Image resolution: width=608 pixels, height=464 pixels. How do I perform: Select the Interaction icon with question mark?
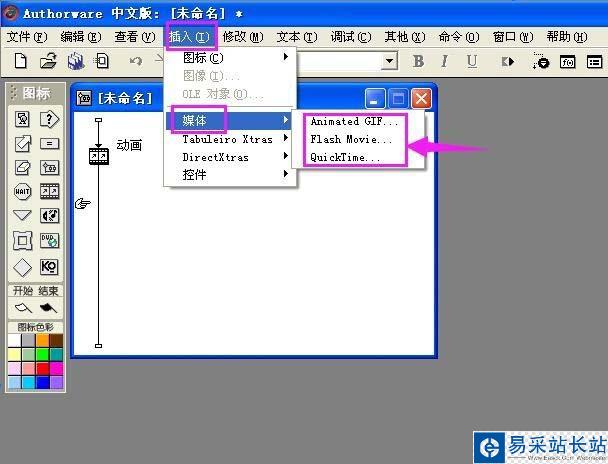coord(50,119)
